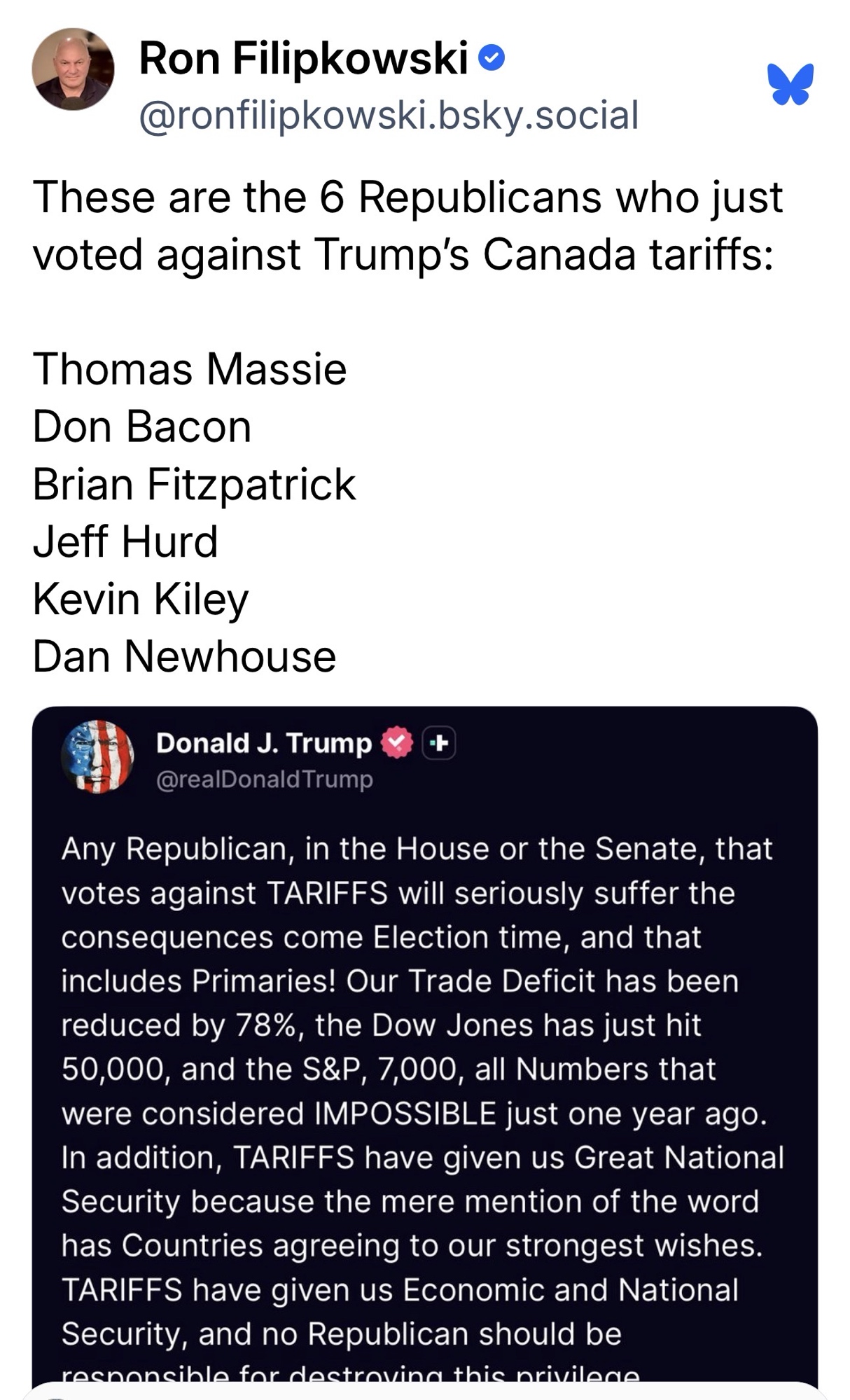Tap the blue verified badge beside Ron Filipkowski
The width and height of the screenshot is (850, 1400).
click(492, 59)
